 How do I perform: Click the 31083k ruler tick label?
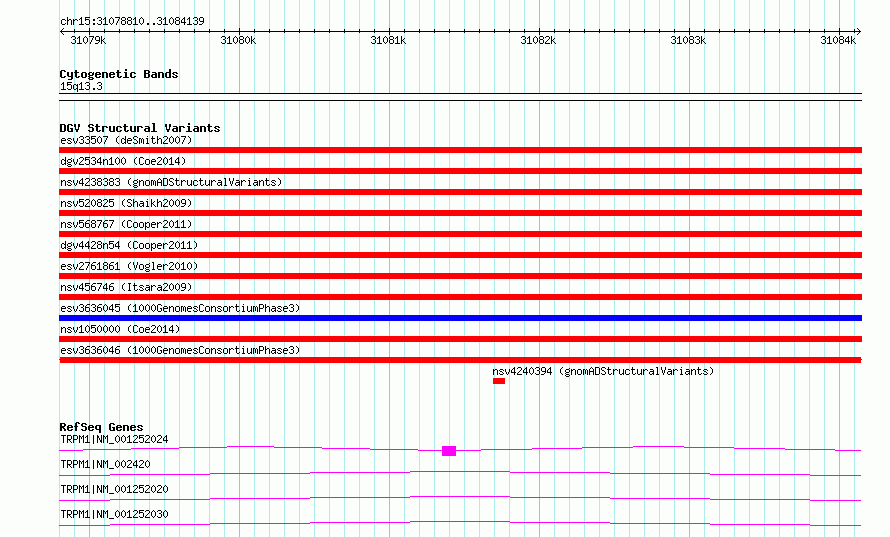688,40
